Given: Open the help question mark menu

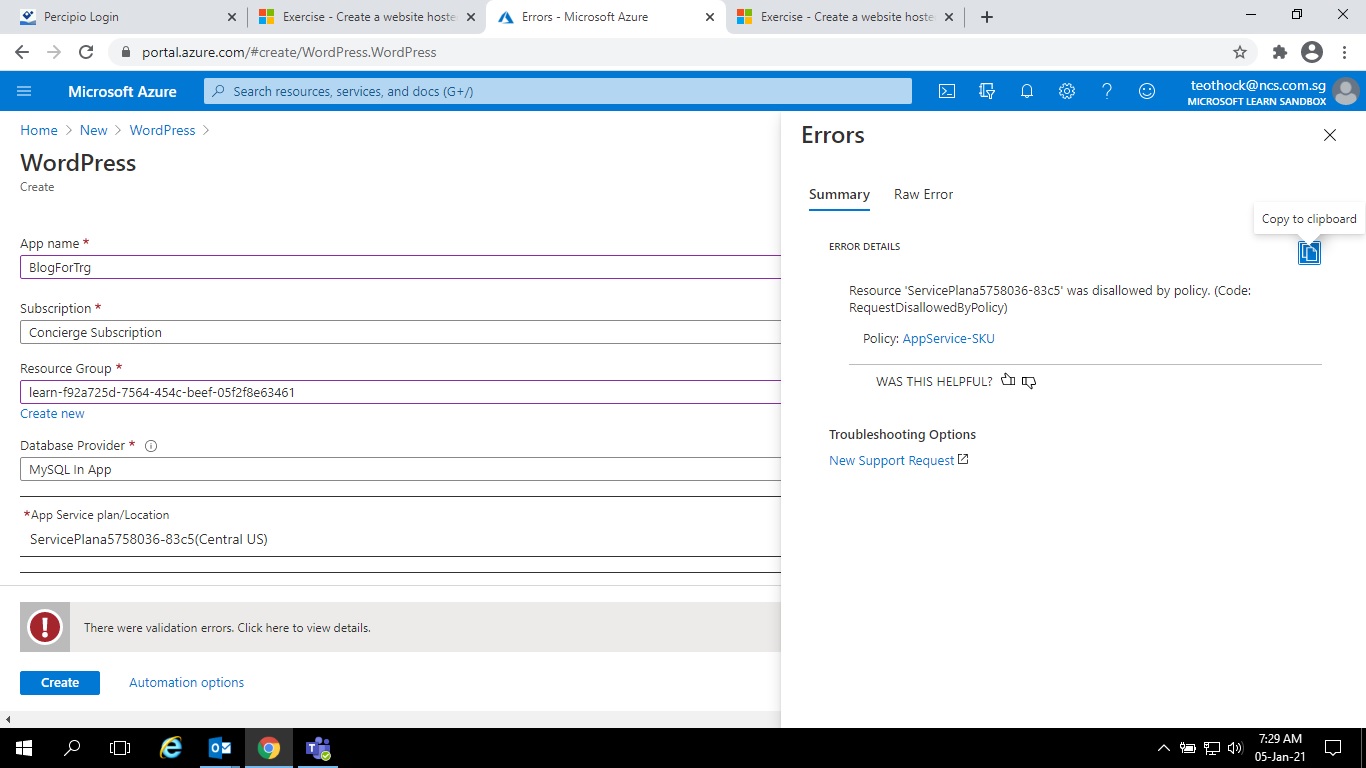Looking at the screenshot, I should 1107,91.
